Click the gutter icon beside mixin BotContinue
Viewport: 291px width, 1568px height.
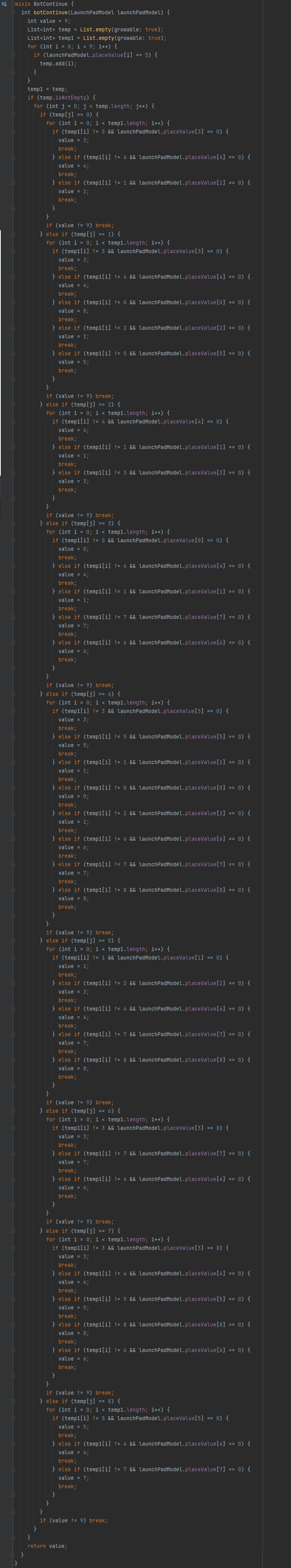[3, 3]
